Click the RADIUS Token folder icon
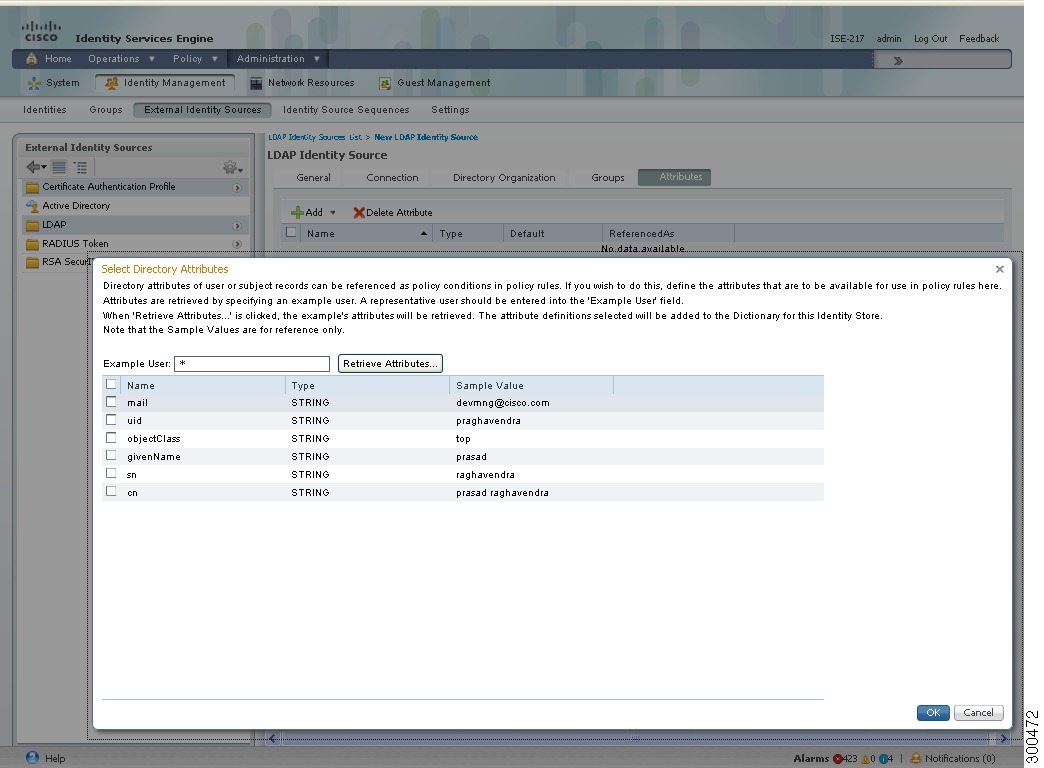Image resolution: width=1044 pixels, height=768 pixels. coord(32,244)
